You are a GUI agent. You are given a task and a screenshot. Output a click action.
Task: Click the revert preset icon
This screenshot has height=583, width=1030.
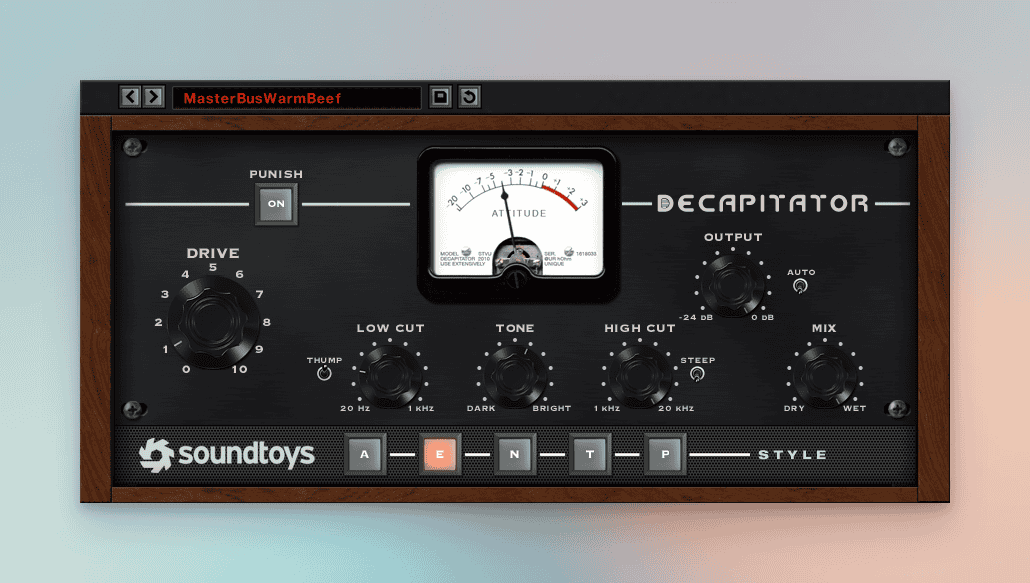pos(469,97)
